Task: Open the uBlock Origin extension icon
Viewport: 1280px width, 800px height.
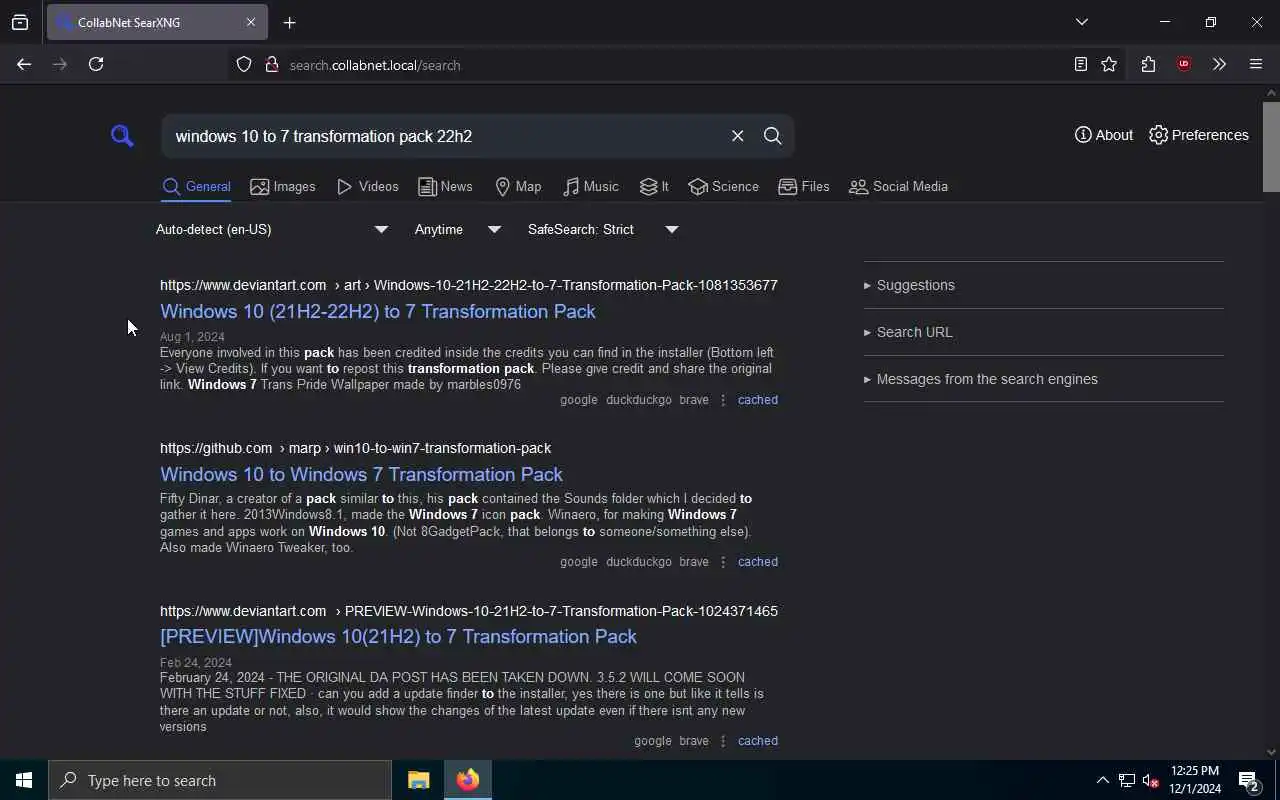Action: (x=1184, y=64)
